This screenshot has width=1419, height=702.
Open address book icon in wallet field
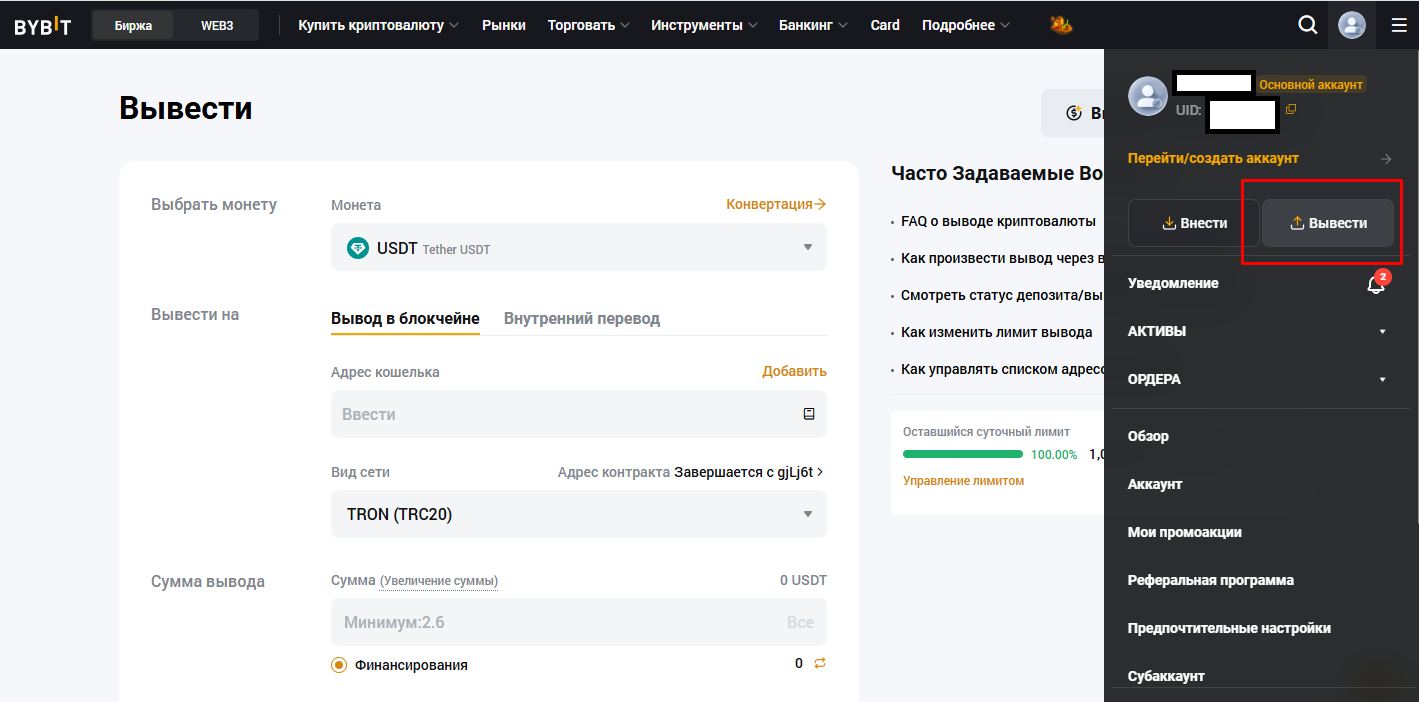[809, 414]
